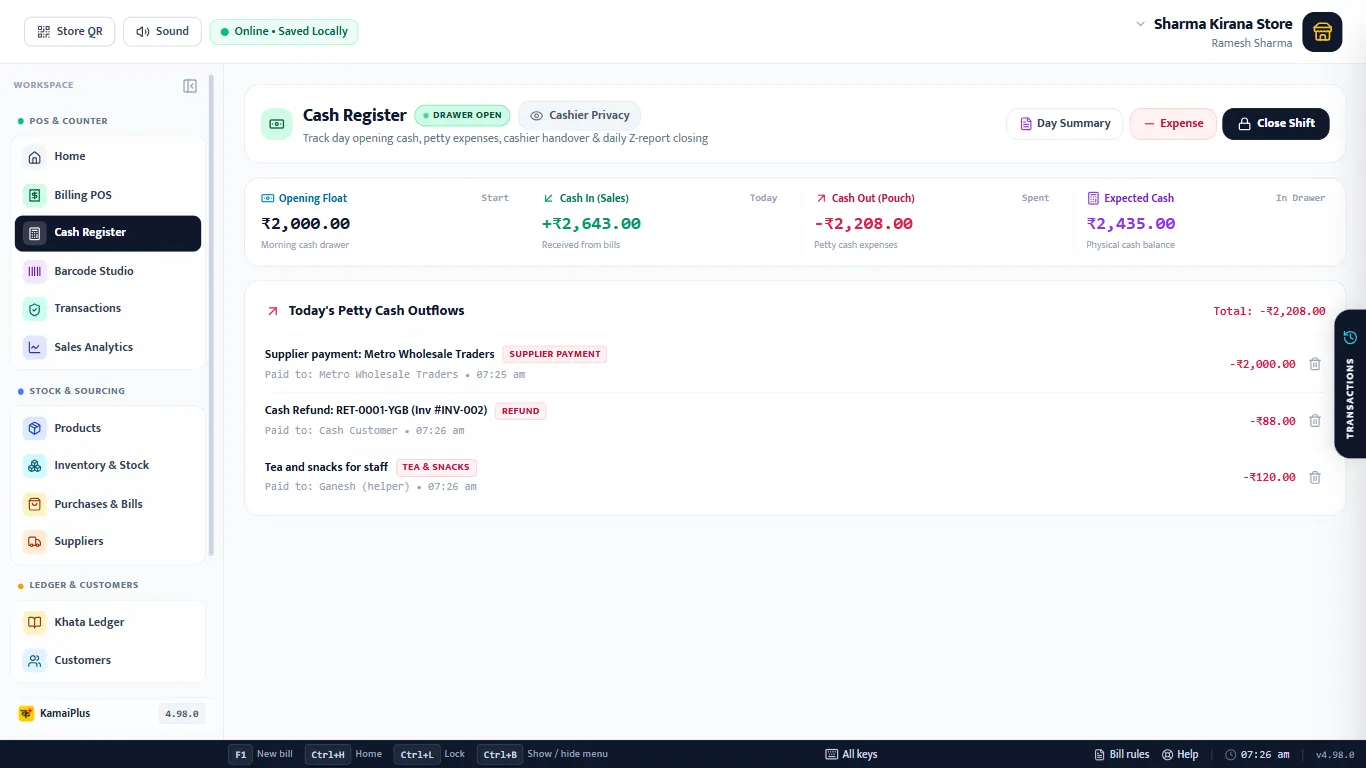This screenshot has height=768, width=1366.
Task: Click the Total: -₹2,208.00 text
Action: (x=1269, y=311)
